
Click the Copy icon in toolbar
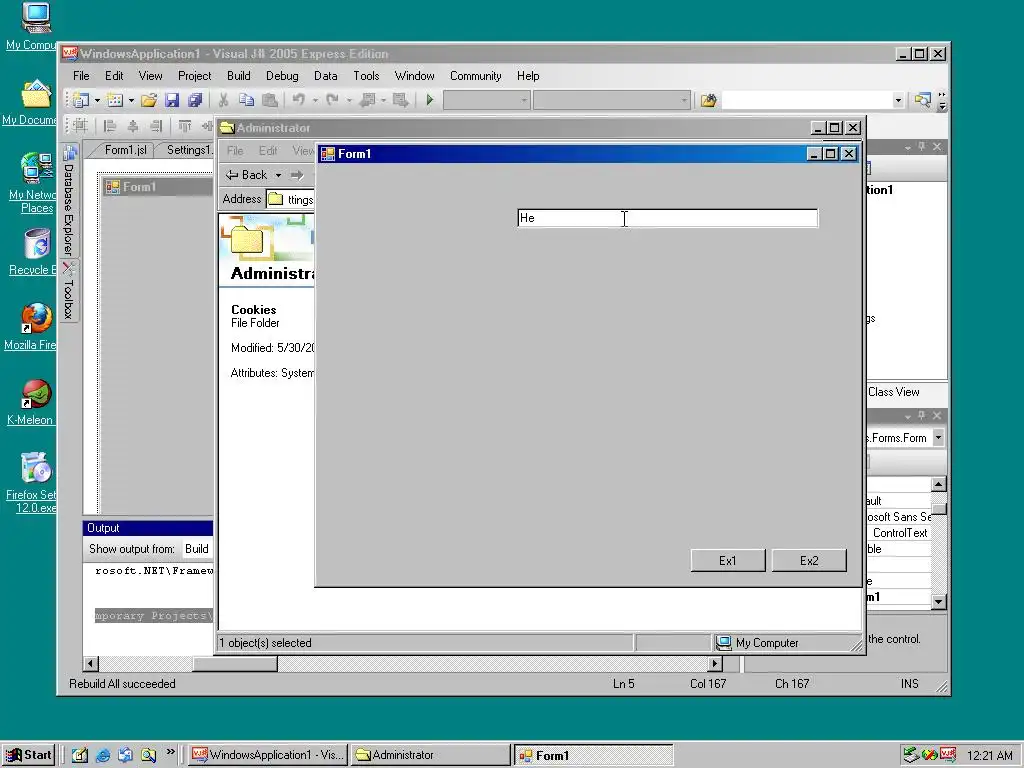click(246, 100)
